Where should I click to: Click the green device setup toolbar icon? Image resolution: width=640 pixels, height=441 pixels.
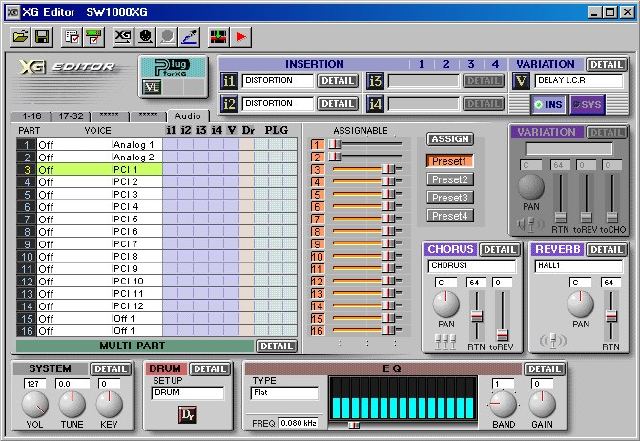pyautogui.click(x=94, y=37)
